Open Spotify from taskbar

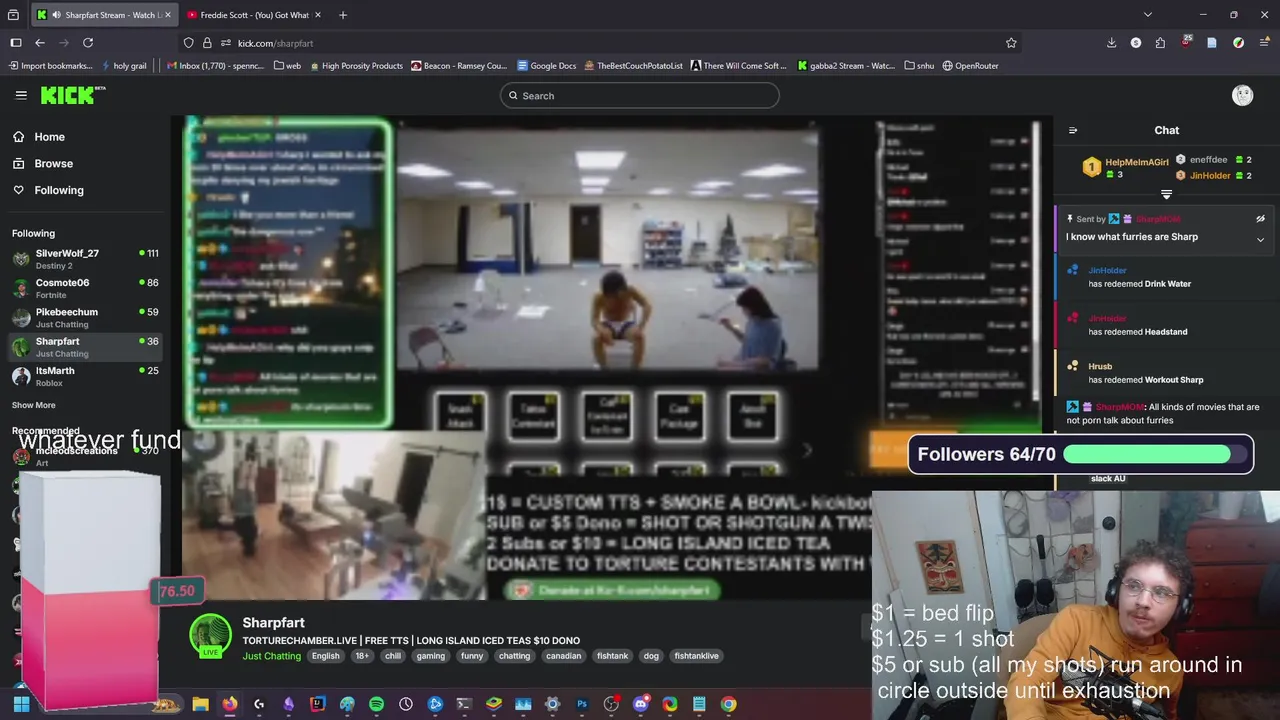click(x=376, y=704)
